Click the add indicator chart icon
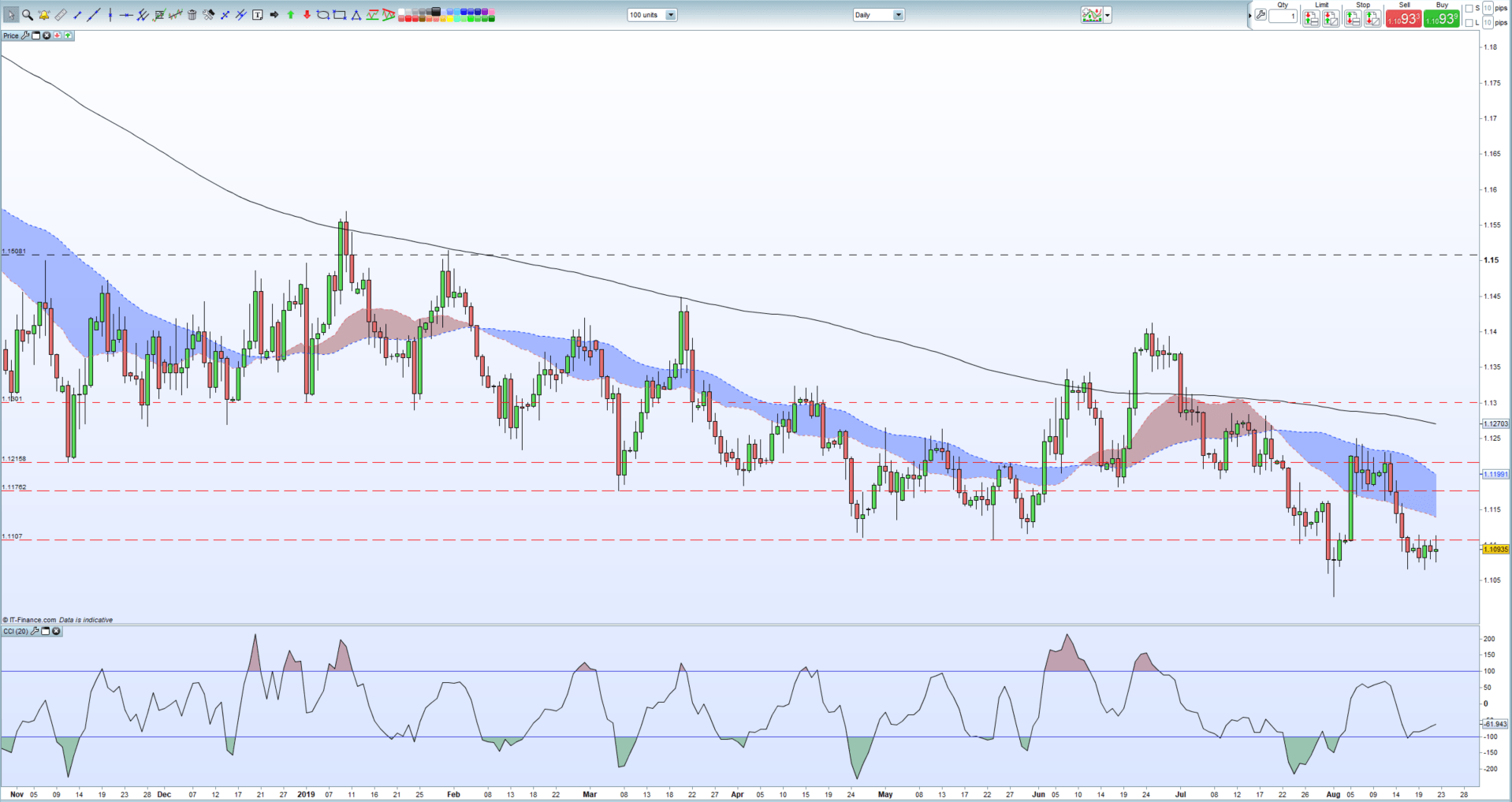The width and height of the screenshot is (1512, 802). 1092,15
